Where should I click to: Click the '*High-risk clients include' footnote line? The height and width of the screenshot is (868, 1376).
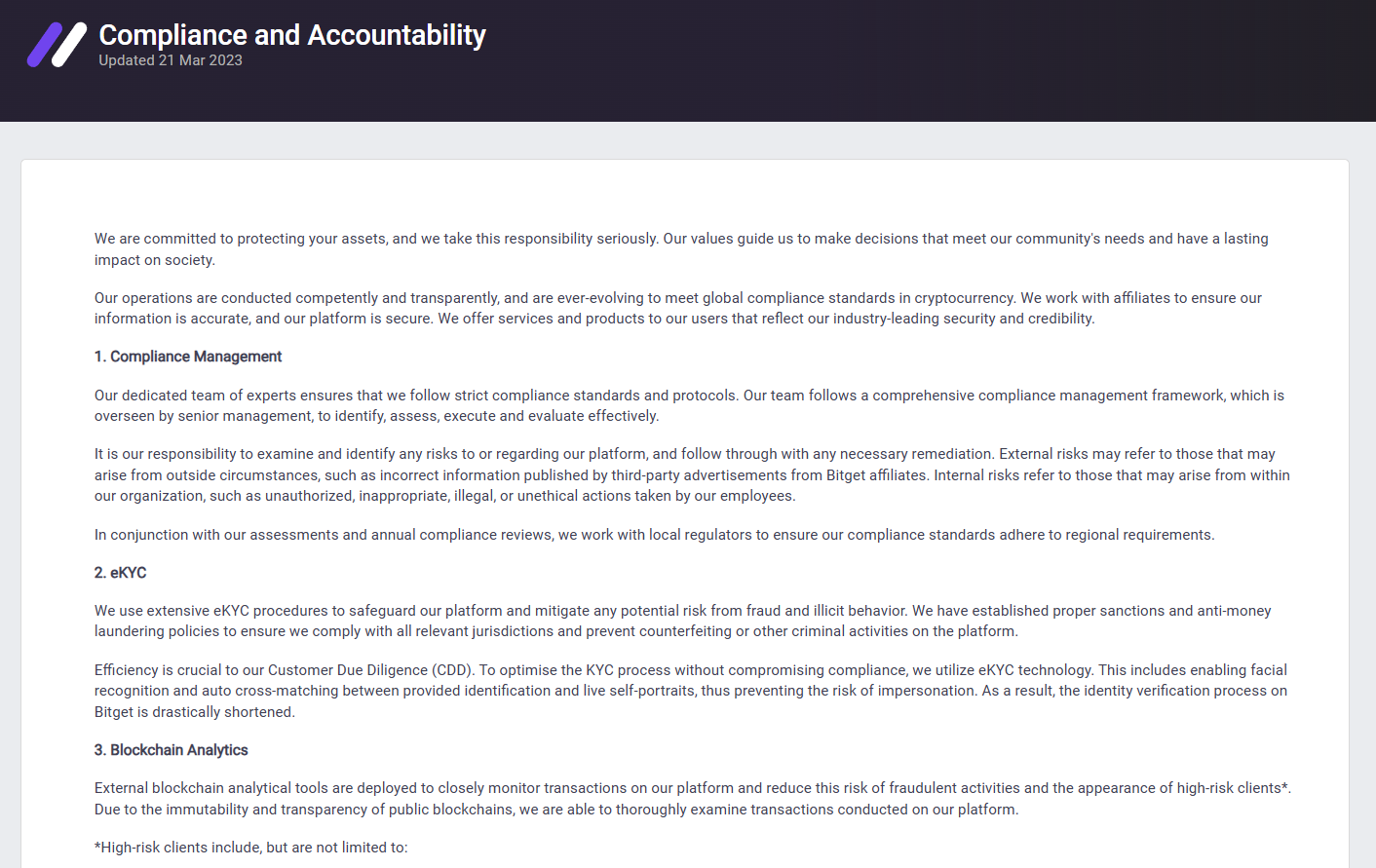pos(250,848)
